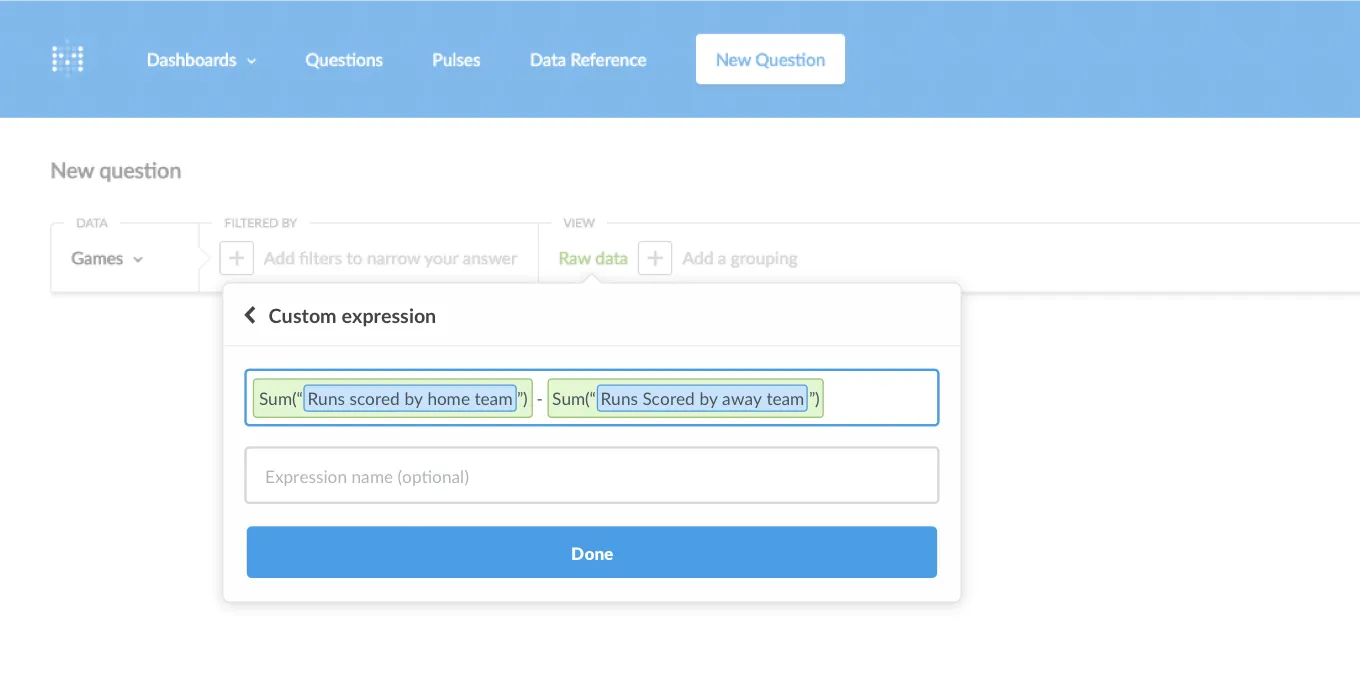Image resolution: width=1360 pixels, height=700 pixels.
Task: Click the plus icon to add a filter
Action: point(236,258)
